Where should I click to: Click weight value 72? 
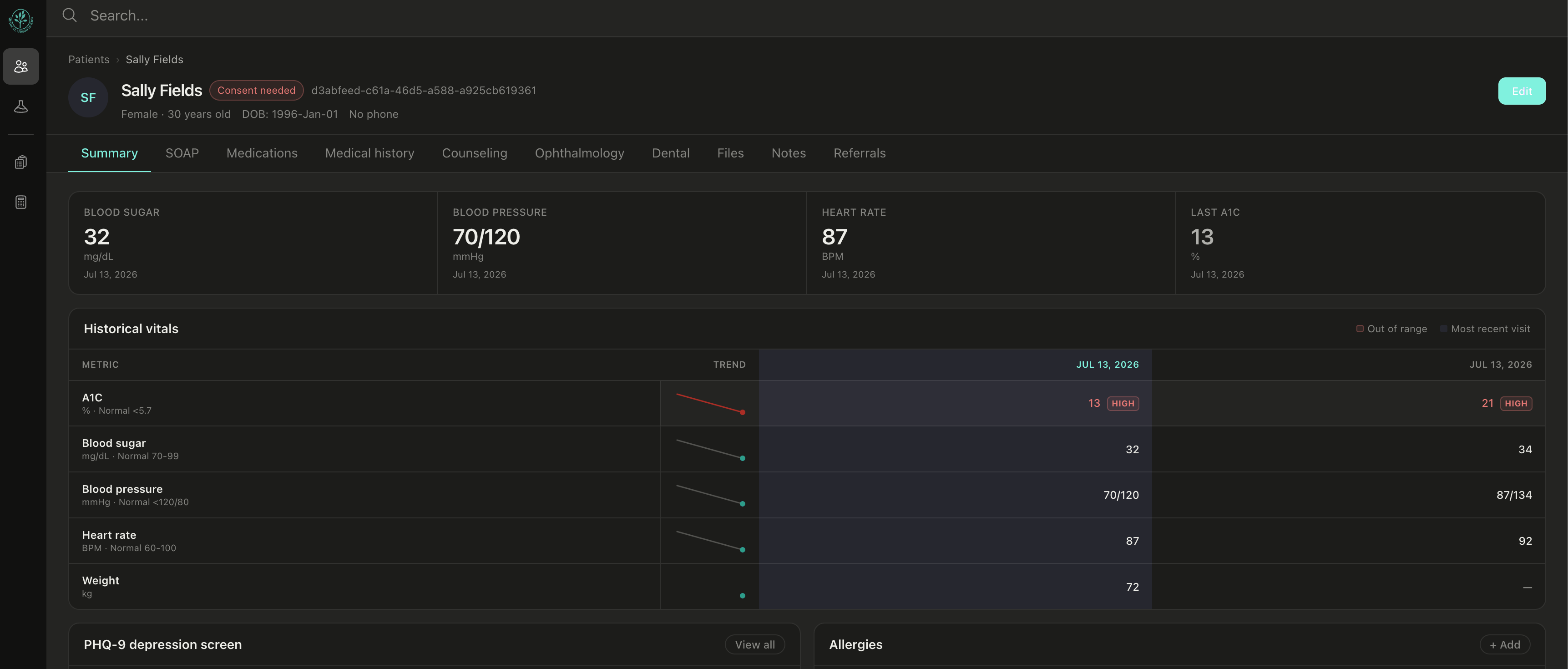[1132, 587]
